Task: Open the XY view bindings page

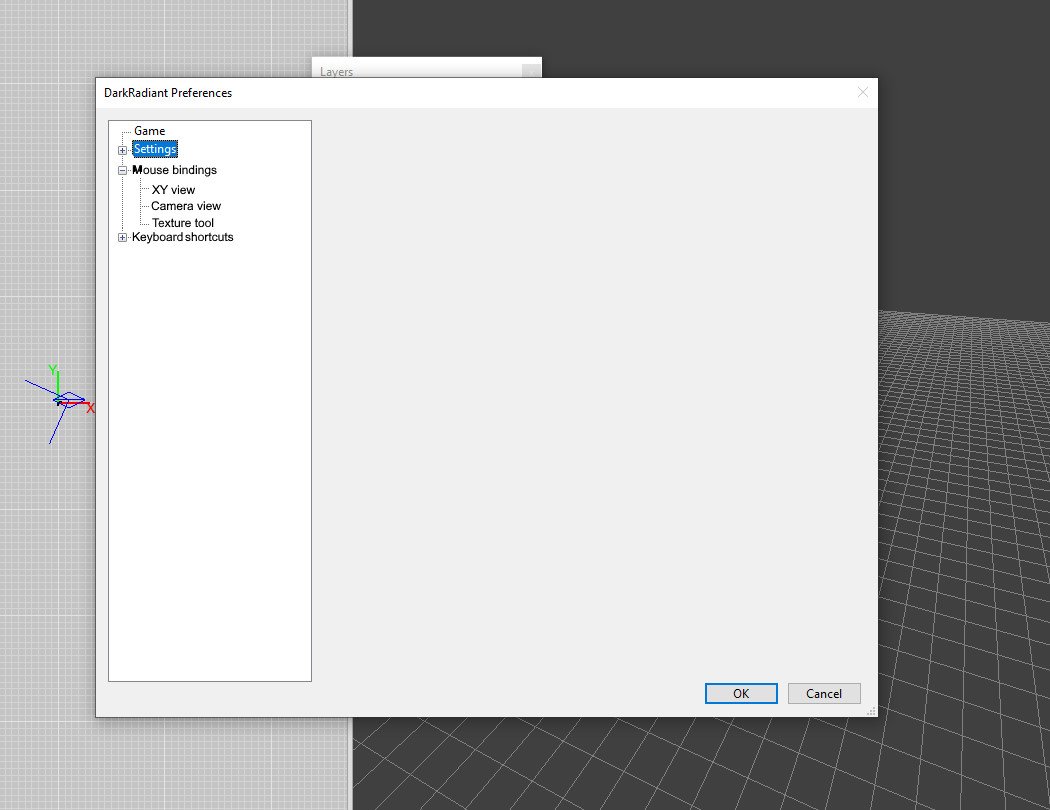Action: (x=173, y=190)
